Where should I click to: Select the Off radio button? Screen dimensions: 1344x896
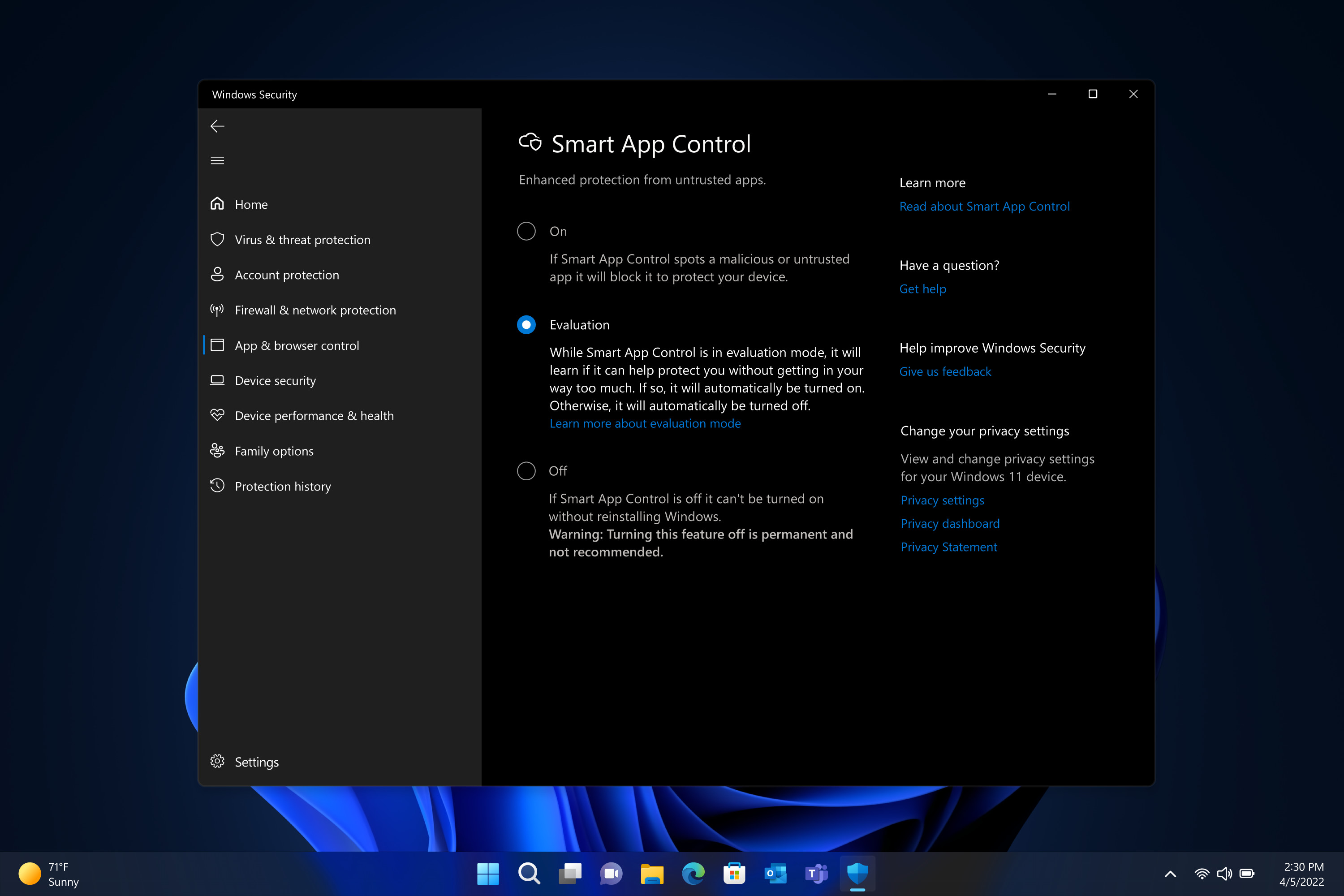coord(526,470)
